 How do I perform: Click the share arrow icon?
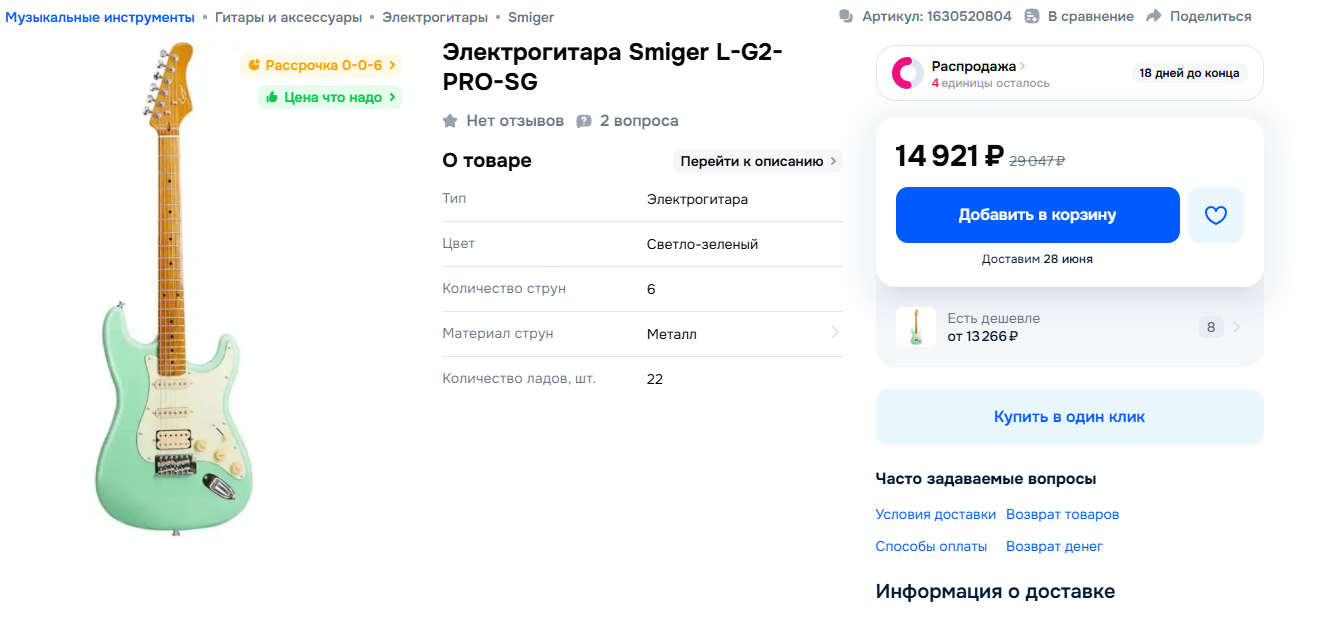(1154, 16)
